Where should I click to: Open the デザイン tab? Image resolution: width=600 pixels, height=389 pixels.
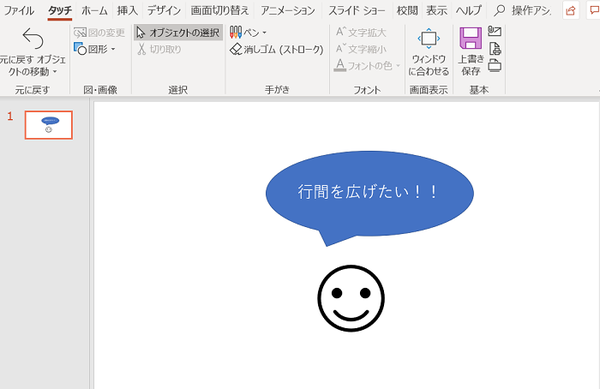pos(164,11)
